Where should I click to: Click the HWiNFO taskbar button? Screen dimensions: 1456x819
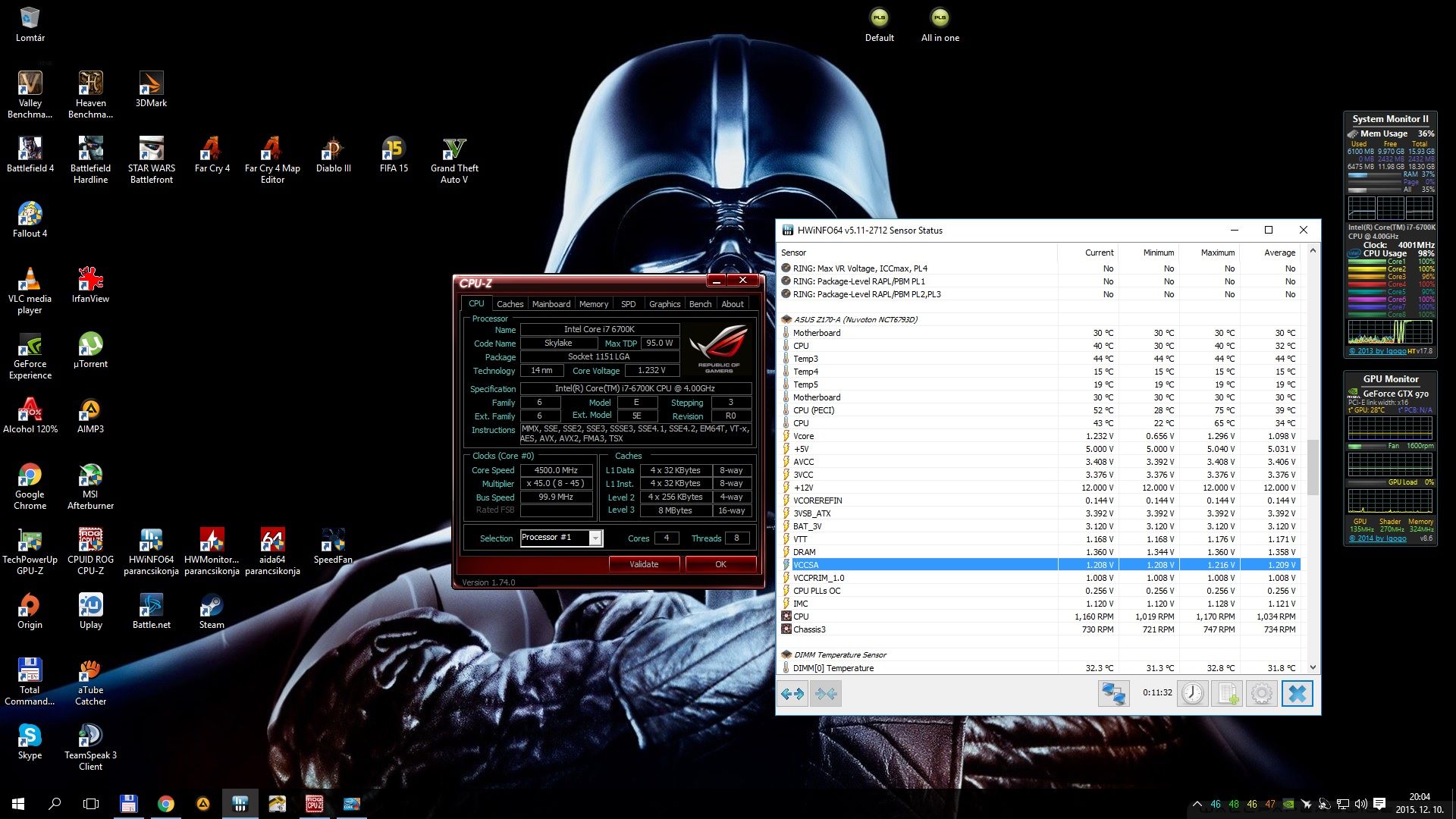point(240,804)
